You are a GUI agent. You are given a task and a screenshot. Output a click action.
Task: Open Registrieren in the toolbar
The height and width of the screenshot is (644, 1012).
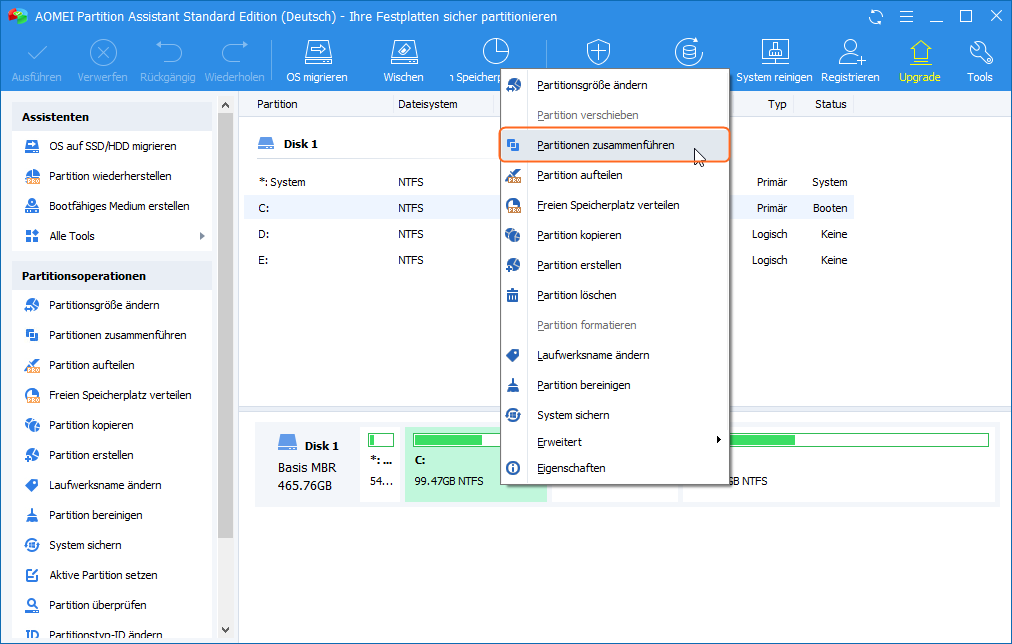[850, 60]
